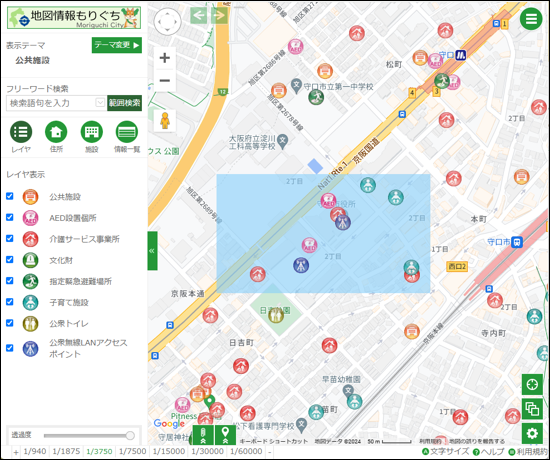Open the 情報一覧 information list
Screen dimensions: 550x460
pos(127,132)
